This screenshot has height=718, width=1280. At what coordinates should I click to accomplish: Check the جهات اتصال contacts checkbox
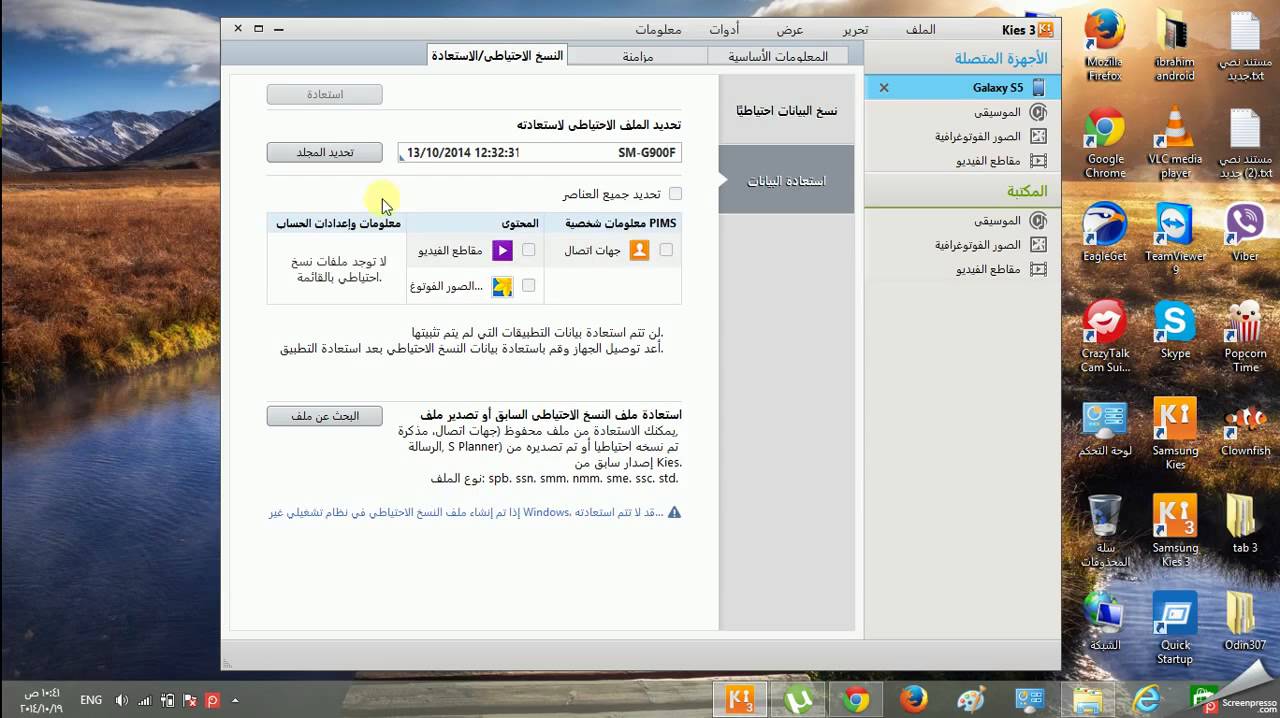coord(666,249)
